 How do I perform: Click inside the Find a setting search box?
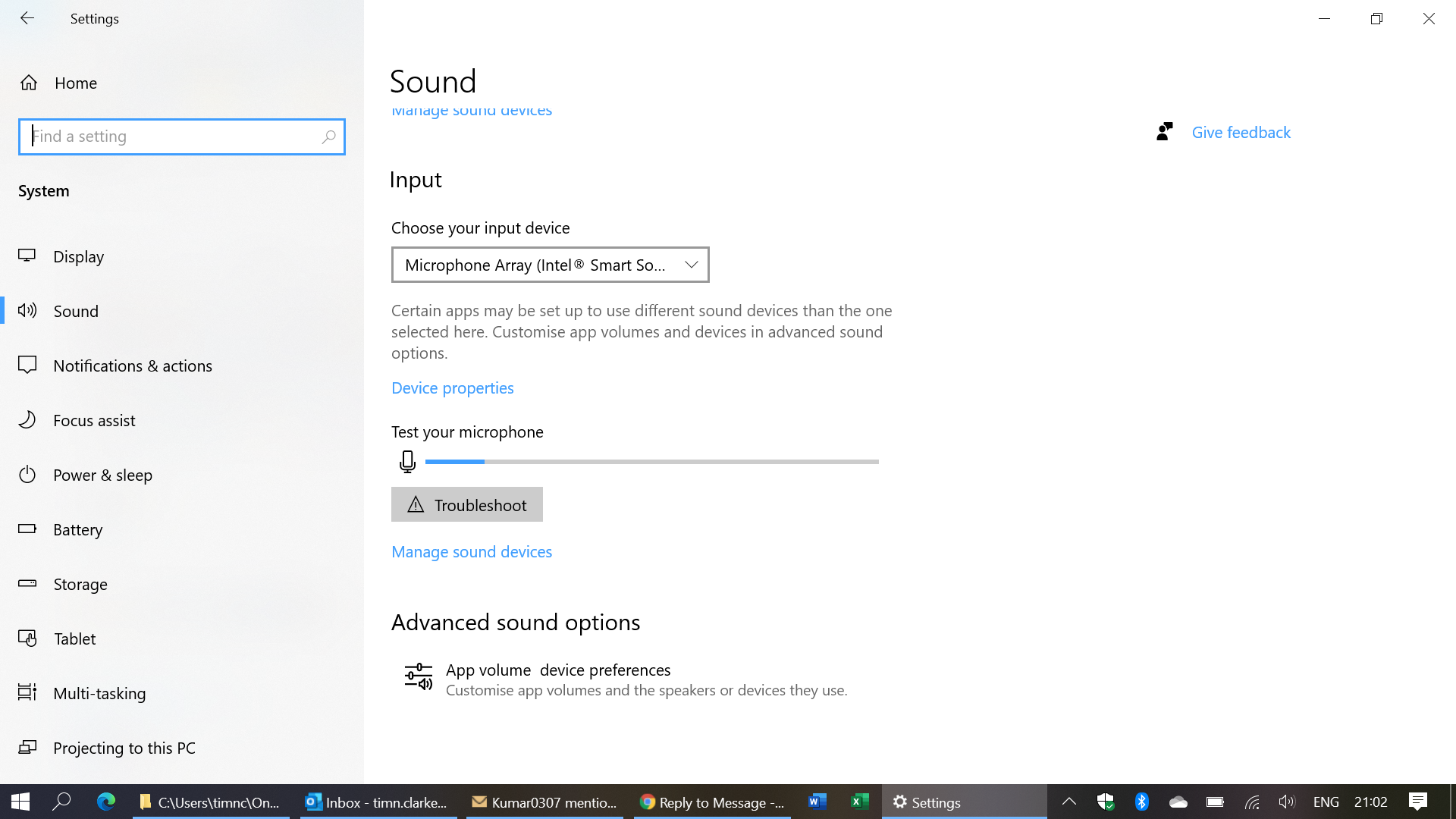(x=182, y=136)
